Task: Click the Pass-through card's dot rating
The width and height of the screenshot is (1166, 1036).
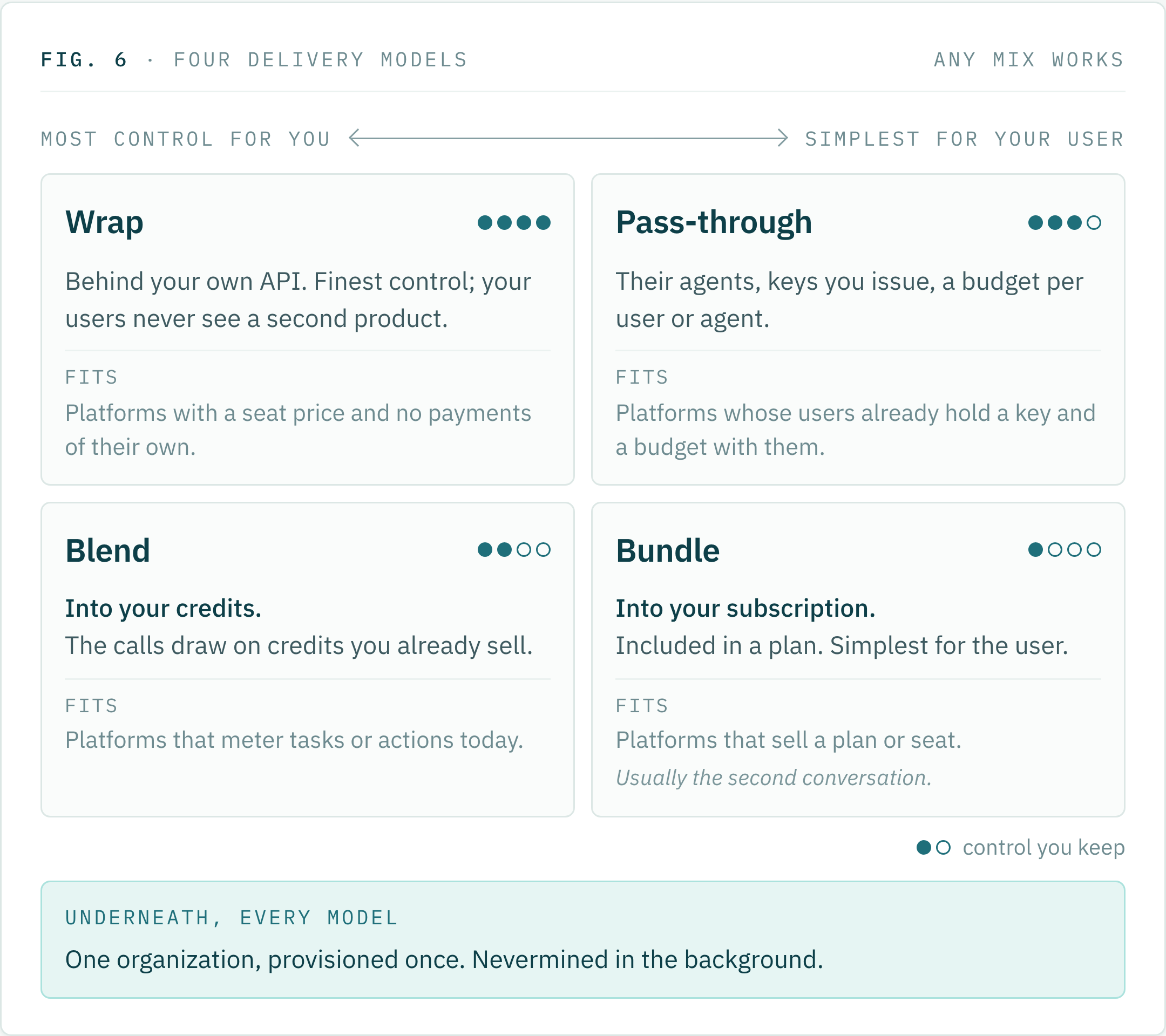Action: (x=1064, y=222)
